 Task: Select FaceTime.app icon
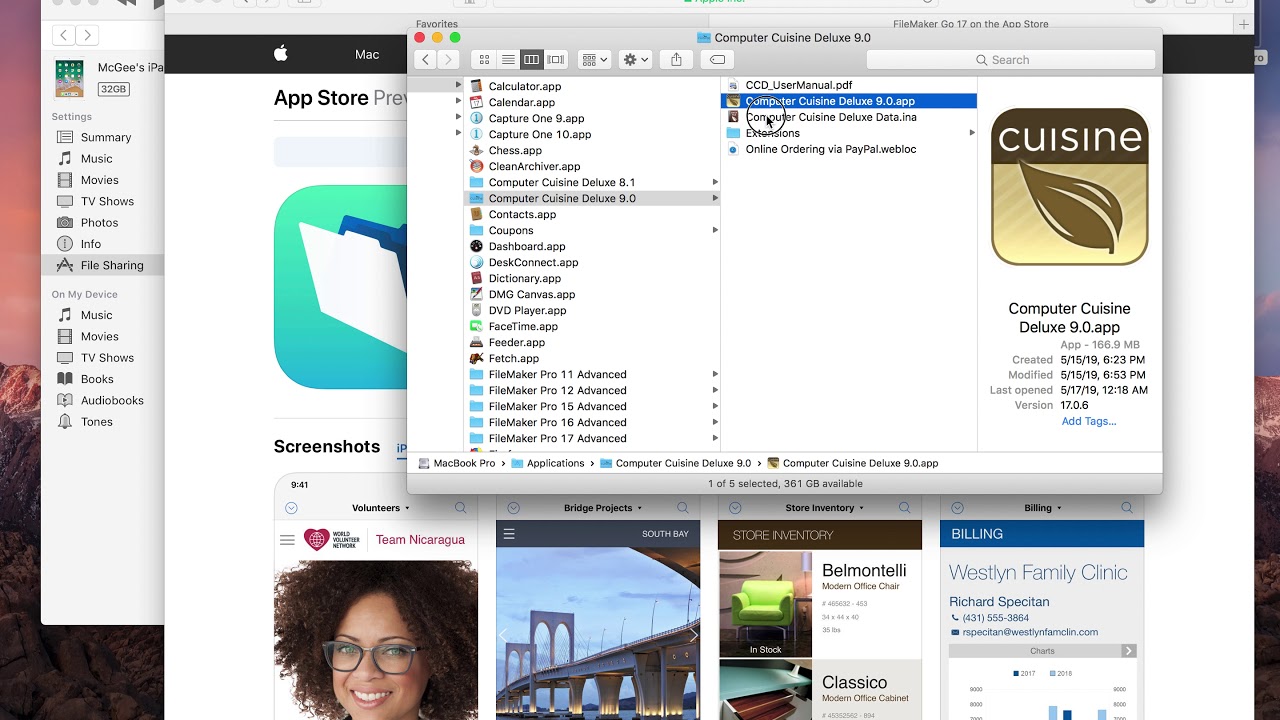point(477,326)
